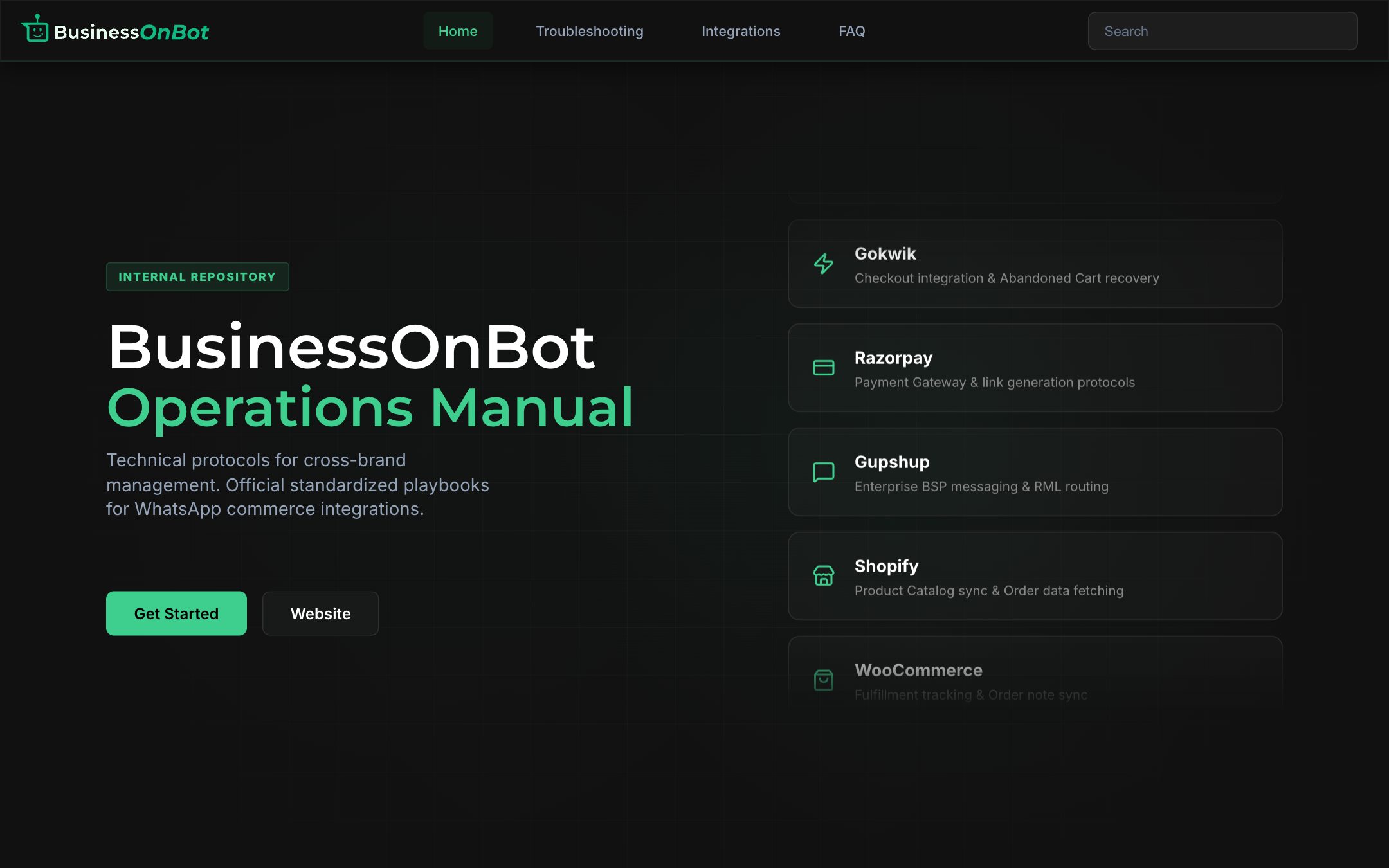Click 'Enterprise BSP messaging & RML routing' text
This screenshot has height=868, width=1389.
point(981,487)
